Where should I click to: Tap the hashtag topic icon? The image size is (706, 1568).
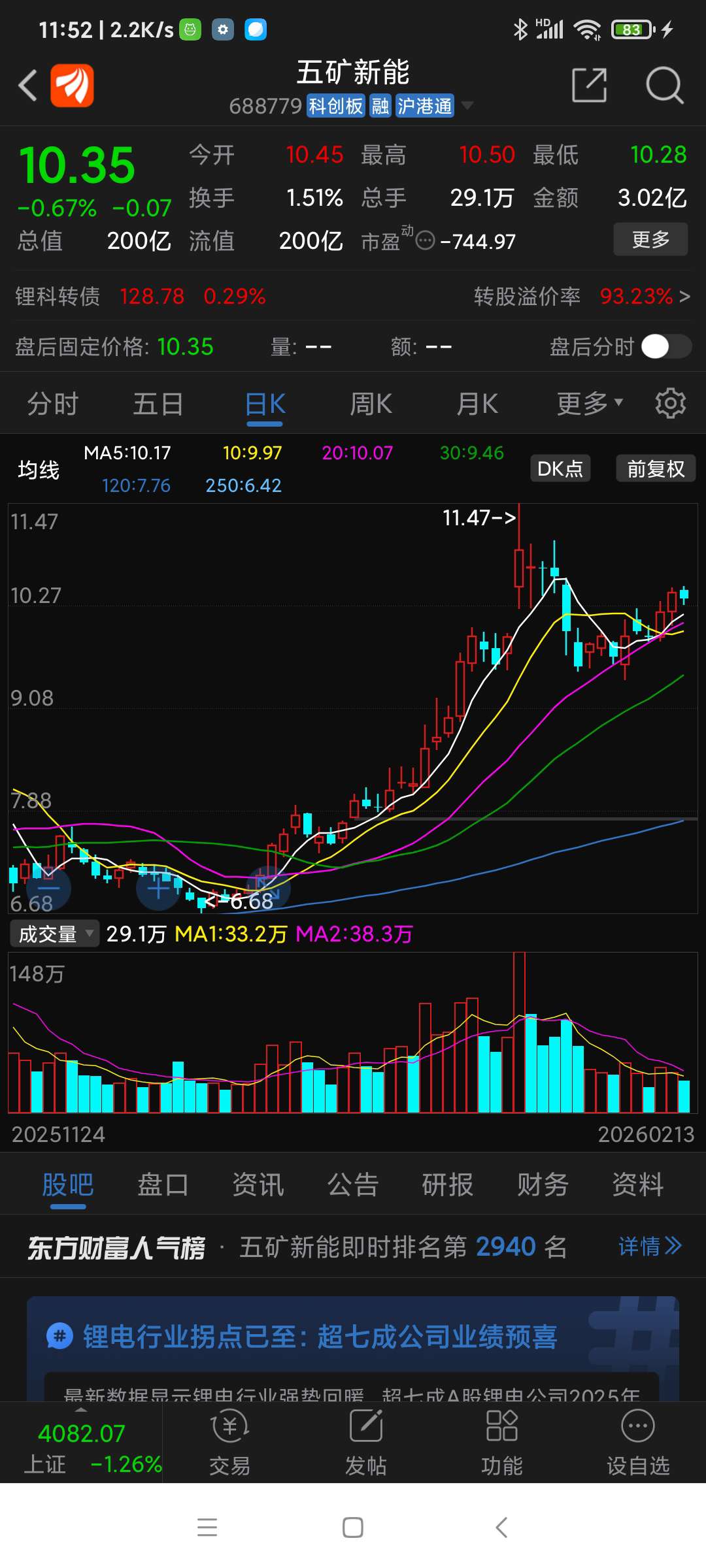[x=59, y=1335]
